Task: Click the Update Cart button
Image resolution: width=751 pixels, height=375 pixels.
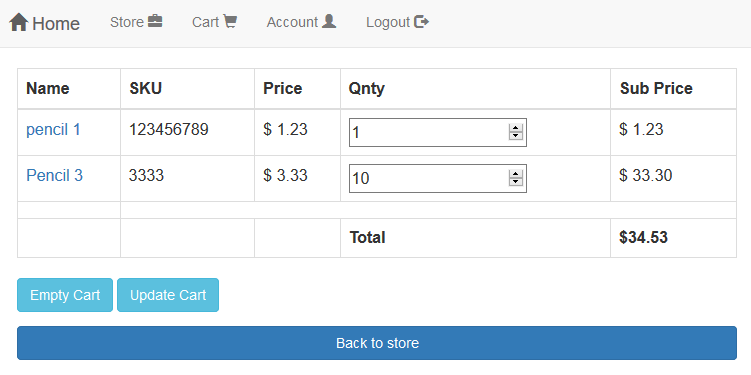Action: pos(168,295)
